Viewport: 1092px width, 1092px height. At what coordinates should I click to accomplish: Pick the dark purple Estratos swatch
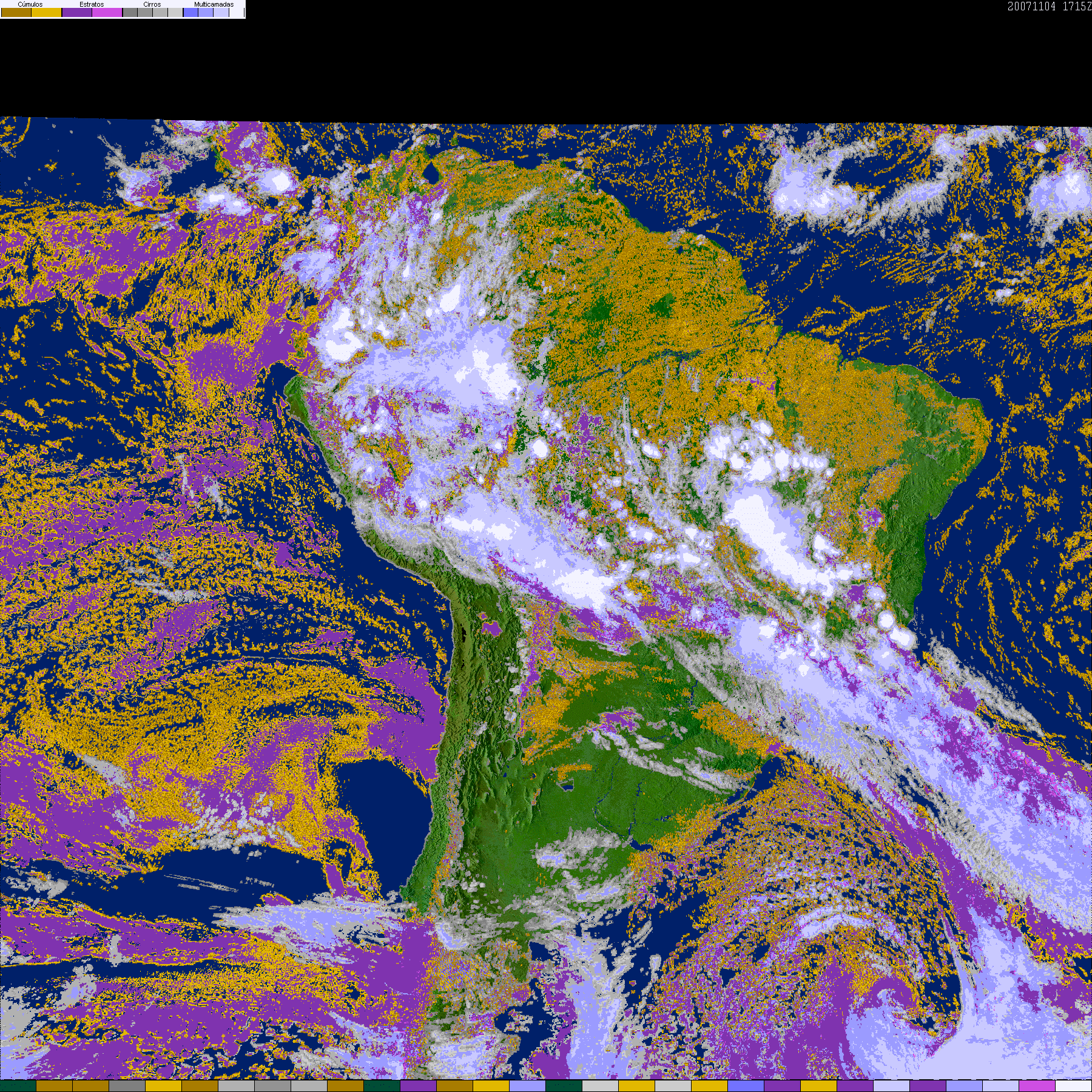[77, 12]
